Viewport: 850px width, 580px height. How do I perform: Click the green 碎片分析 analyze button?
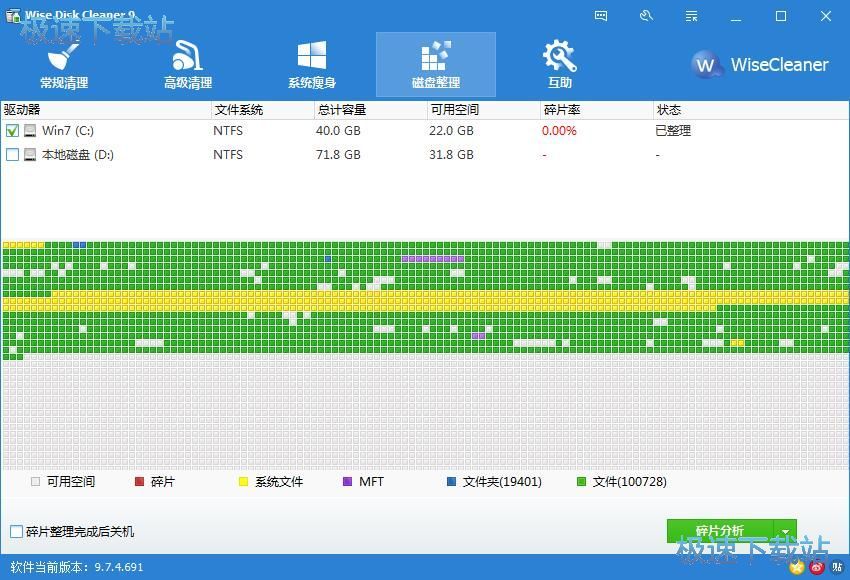pyautogui.click(x=719, y=531)
